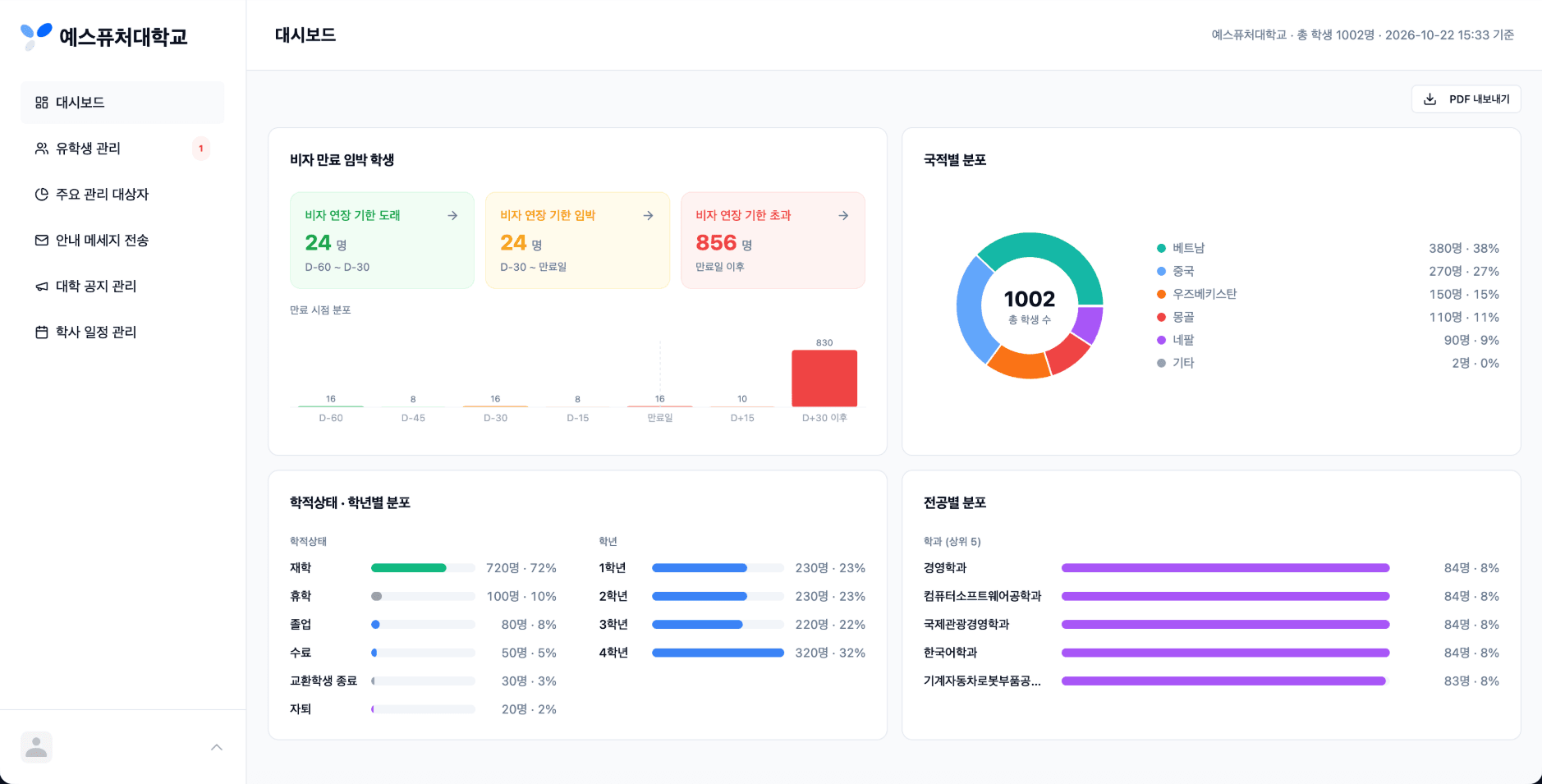Click the green 베트남 legend dot
Image resolution: width=1542 pixels, height=784 pixels.
tap(1161, 248)
